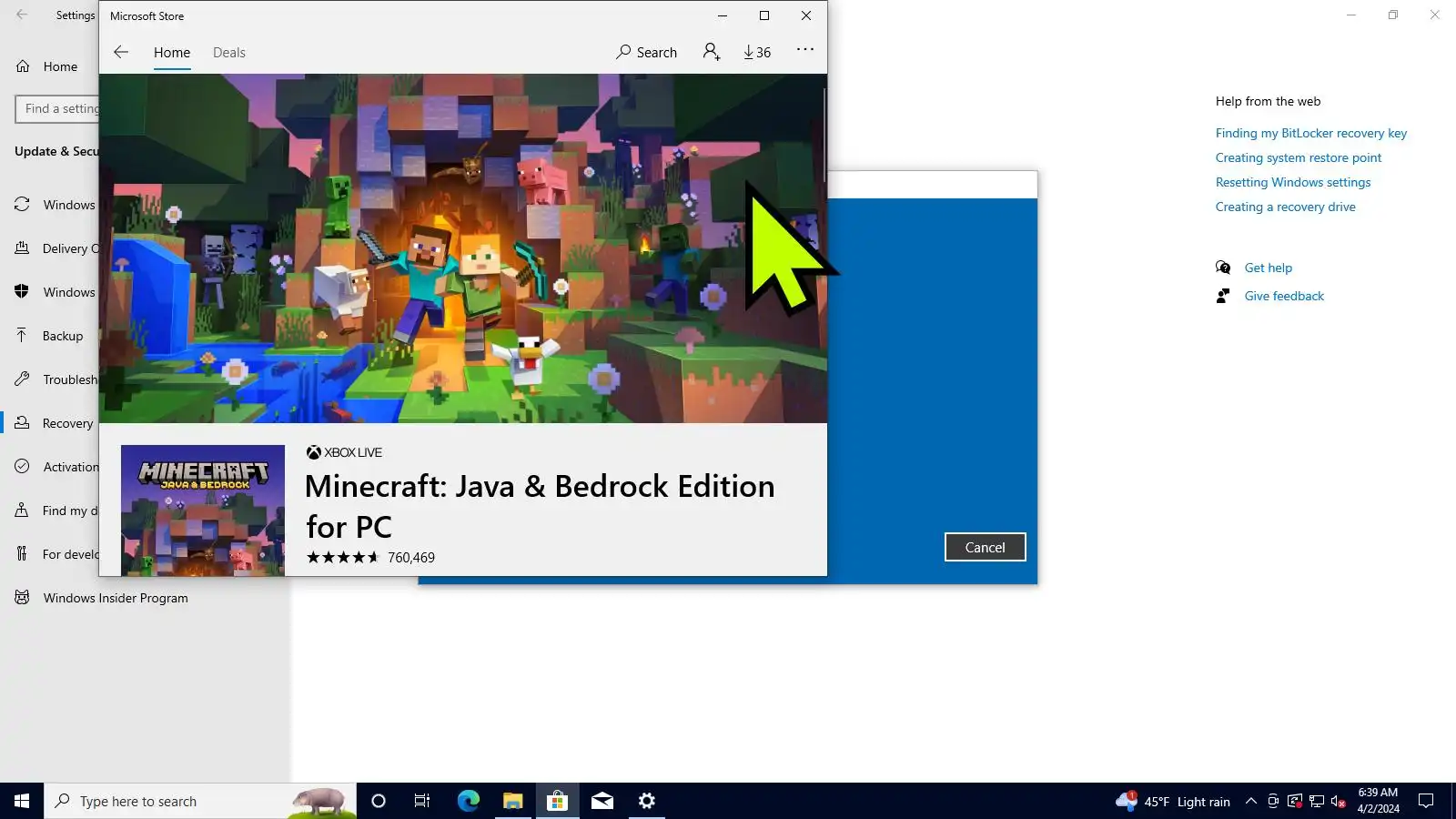The width and height of the screenshot is (1456, 819).
Task: Open Search in Microsoft Store
Action: 647,52
